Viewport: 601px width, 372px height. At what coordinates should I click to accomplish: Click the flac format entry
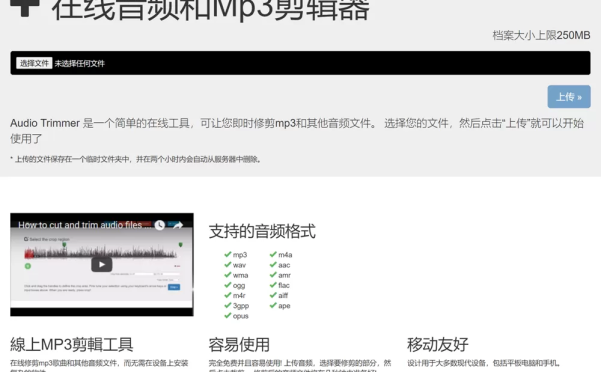click(x=284, y=285)
